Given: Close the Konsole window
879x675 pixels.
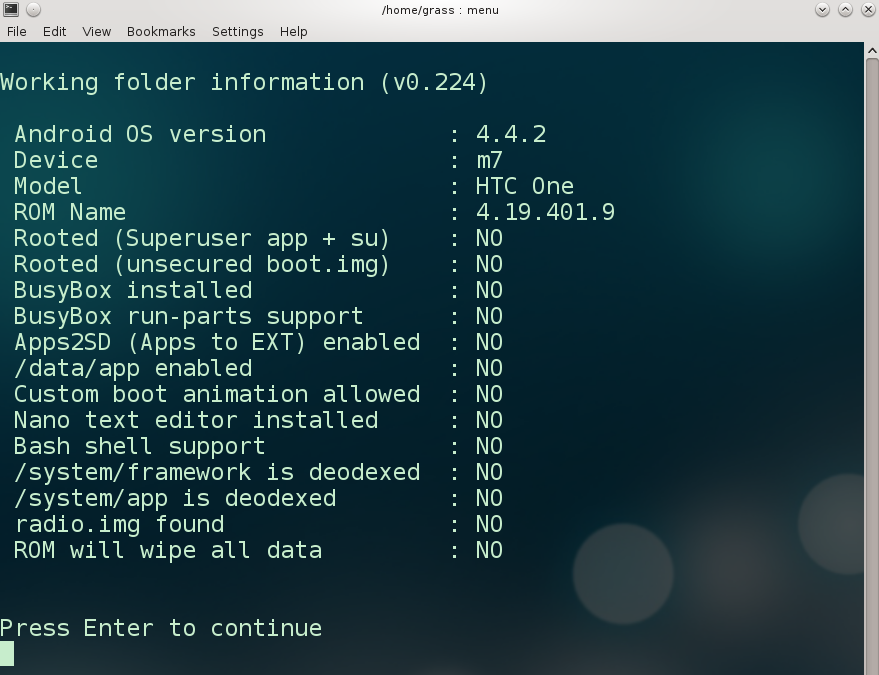Looking at the screenshot, I should click(x=867, y=10).
